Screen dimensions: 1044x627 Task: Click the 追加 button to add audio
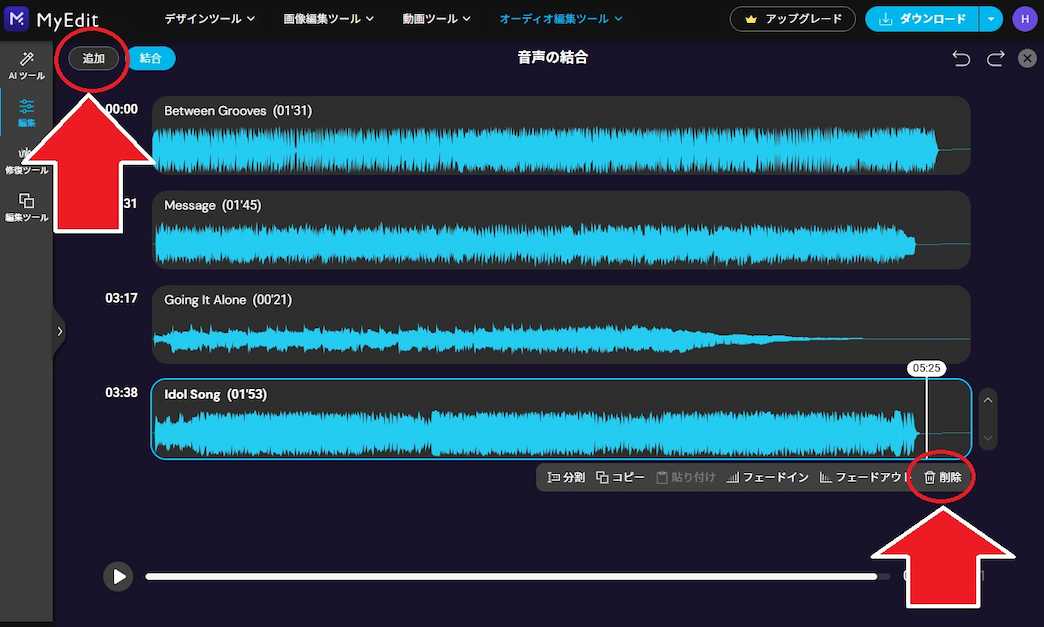click(x=92, y=58)
